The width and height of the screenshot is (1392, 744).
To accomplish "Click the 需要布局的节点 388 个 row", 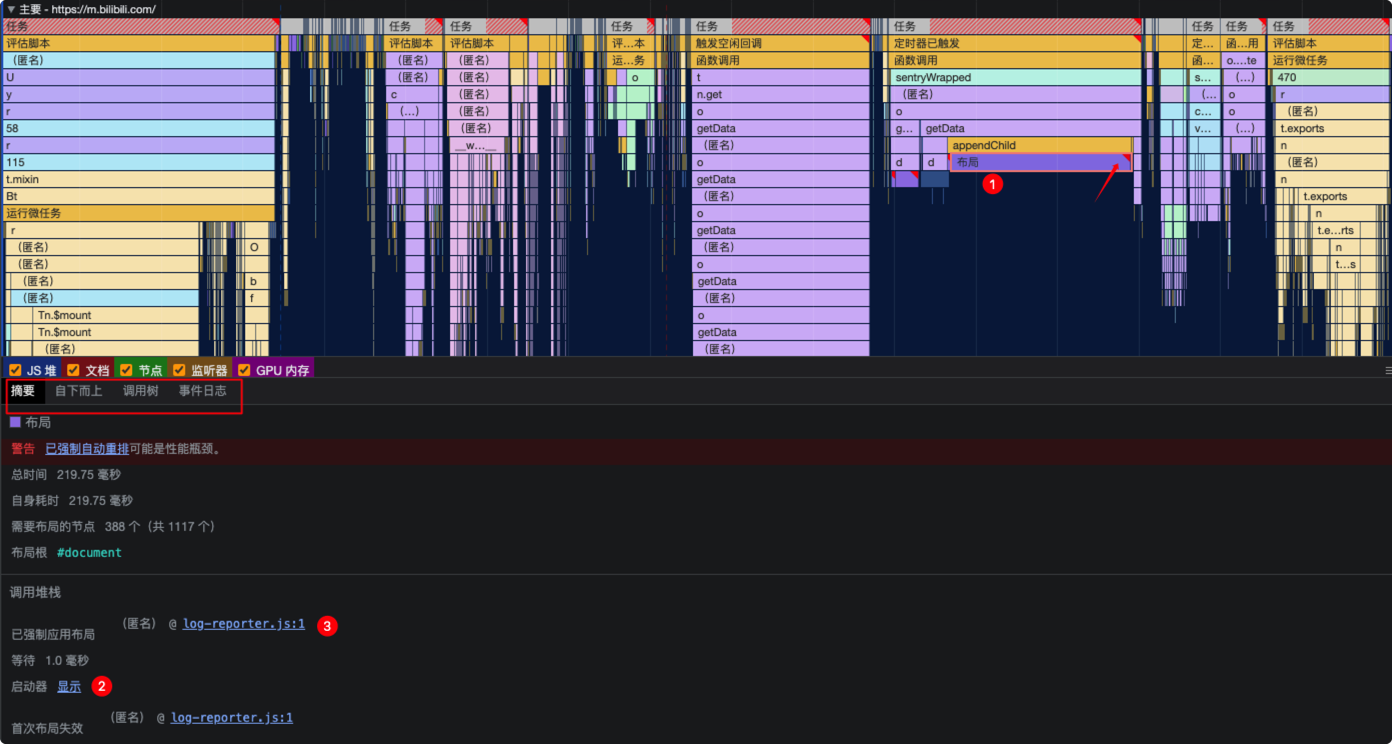I will click(x=113, y=526).
